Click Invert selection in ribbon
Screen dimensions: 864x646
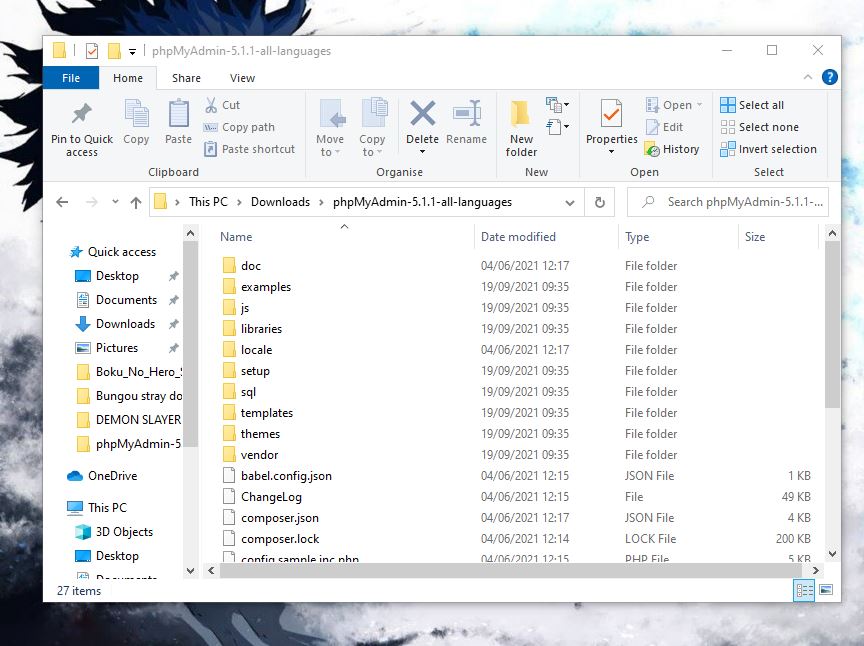point(768,149)
